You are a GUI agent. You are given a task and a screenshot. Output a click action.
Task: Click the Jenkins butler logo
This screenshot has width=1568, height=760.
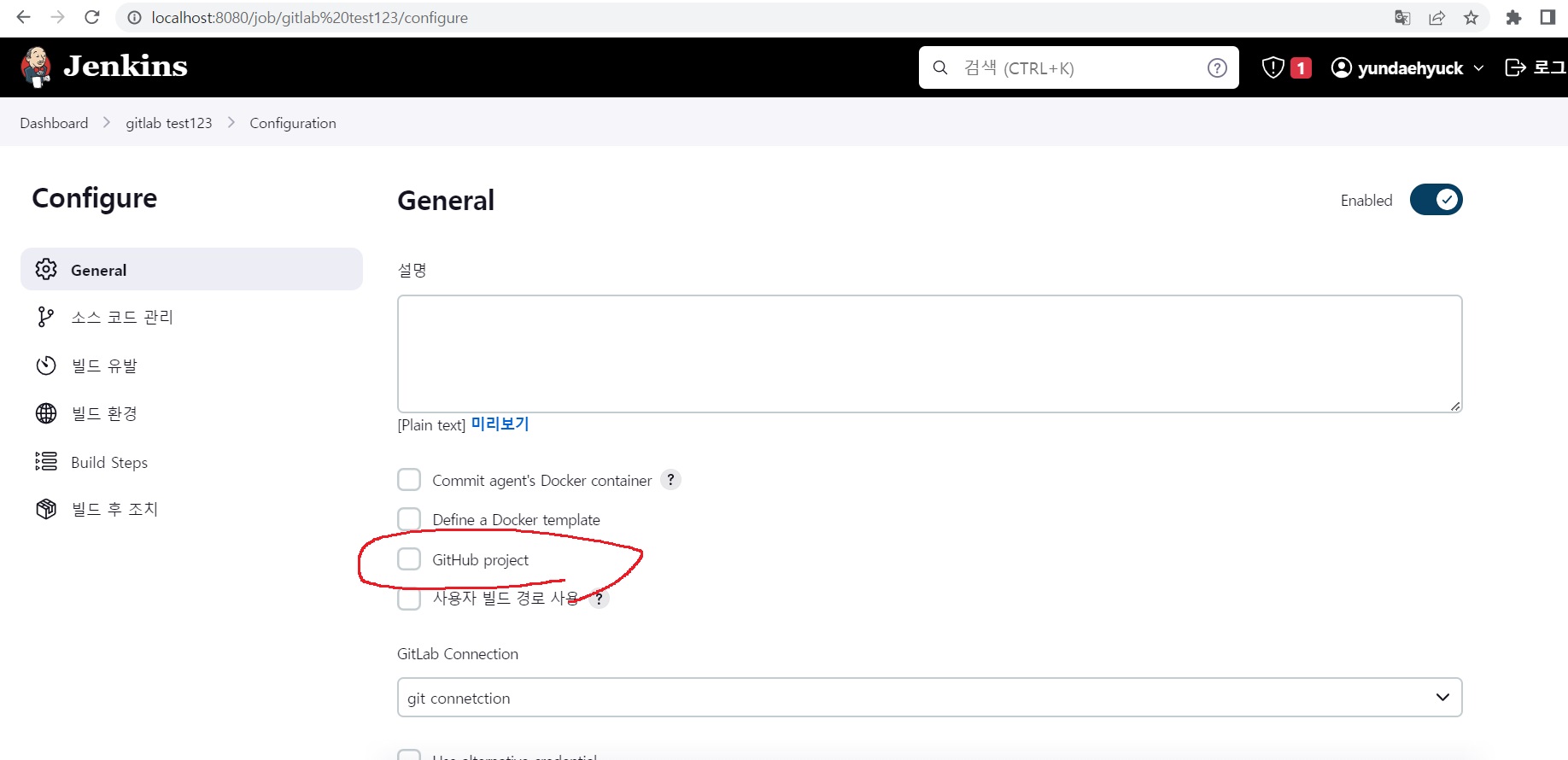36,67
